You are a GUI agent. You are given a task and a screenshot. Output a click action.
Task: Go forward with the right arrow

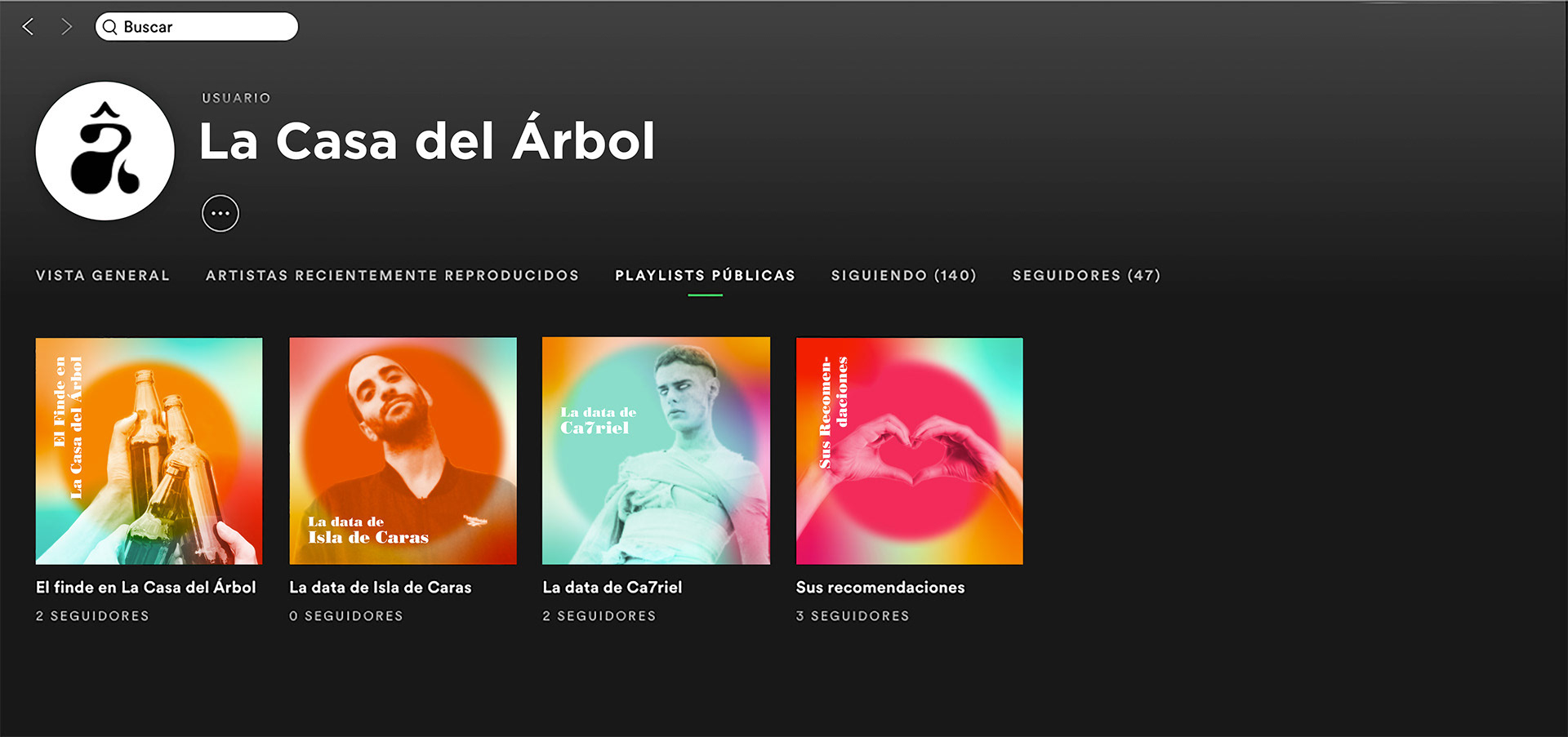click(x=66, y=27)
